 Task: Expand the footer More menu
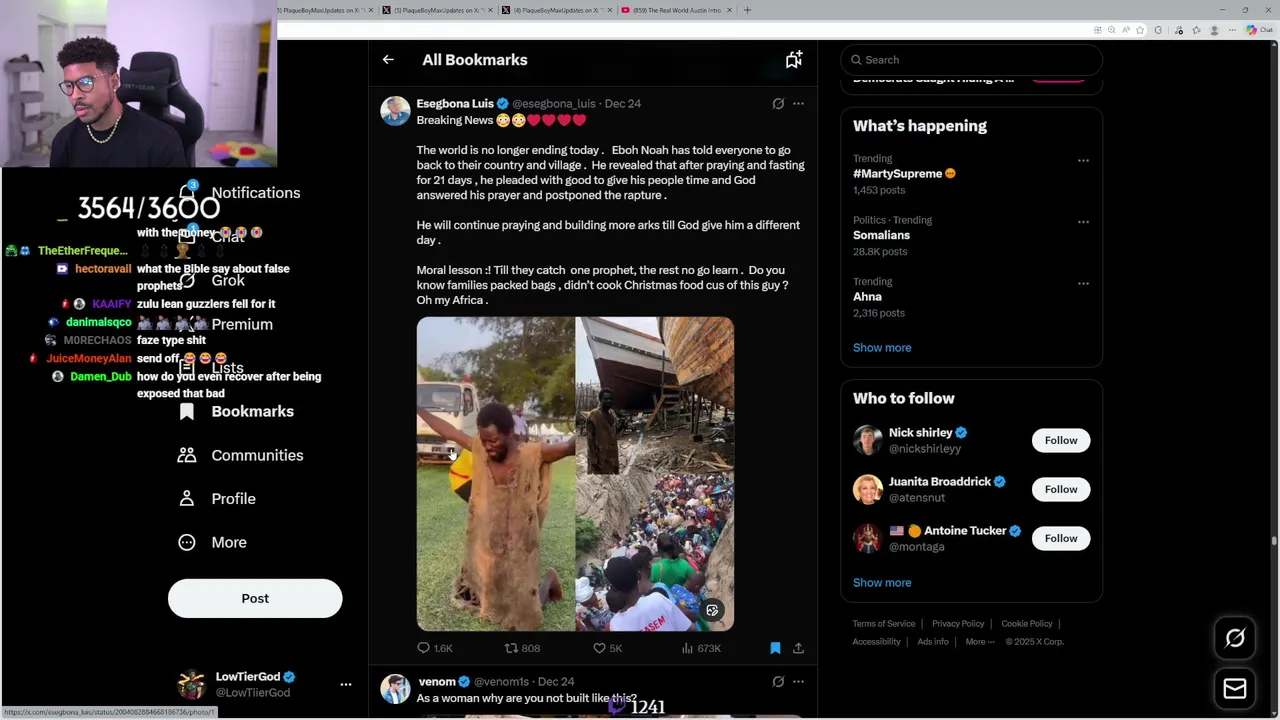point(980,642)
